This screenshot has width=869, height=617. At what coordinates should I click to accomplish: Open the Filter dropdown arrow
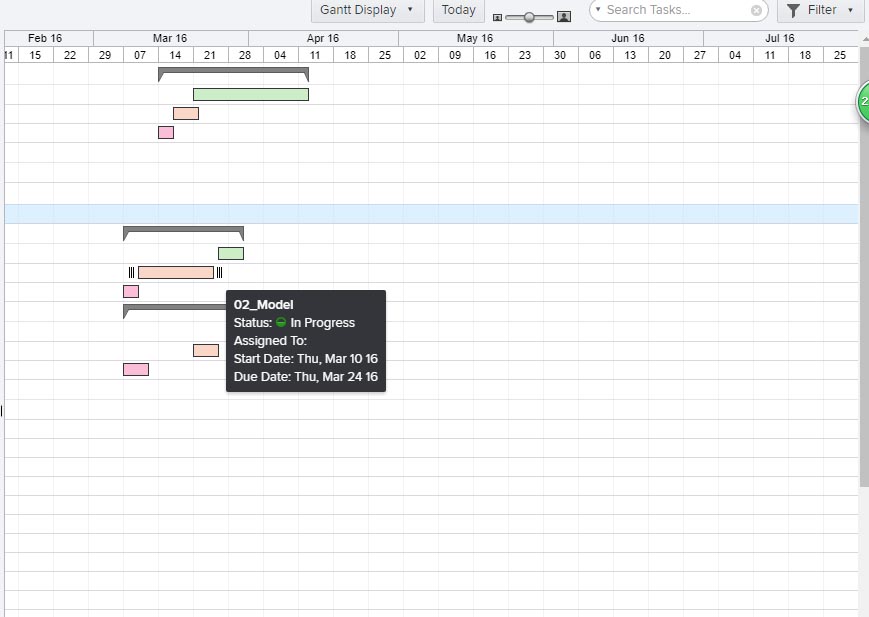pos(850,10)
